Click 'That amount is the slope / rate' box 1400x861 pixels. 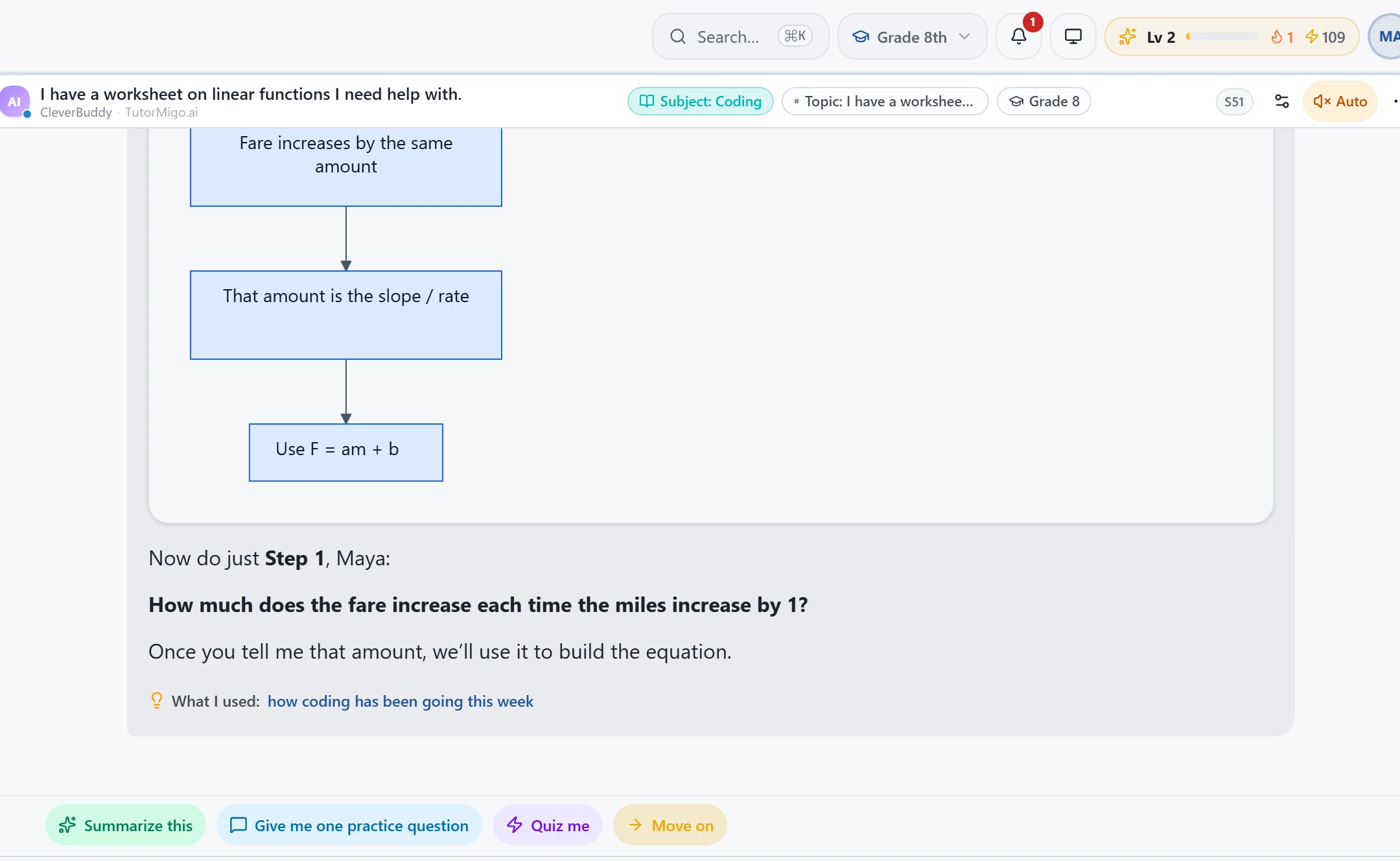pyautogui.click(x=346, y=315)
